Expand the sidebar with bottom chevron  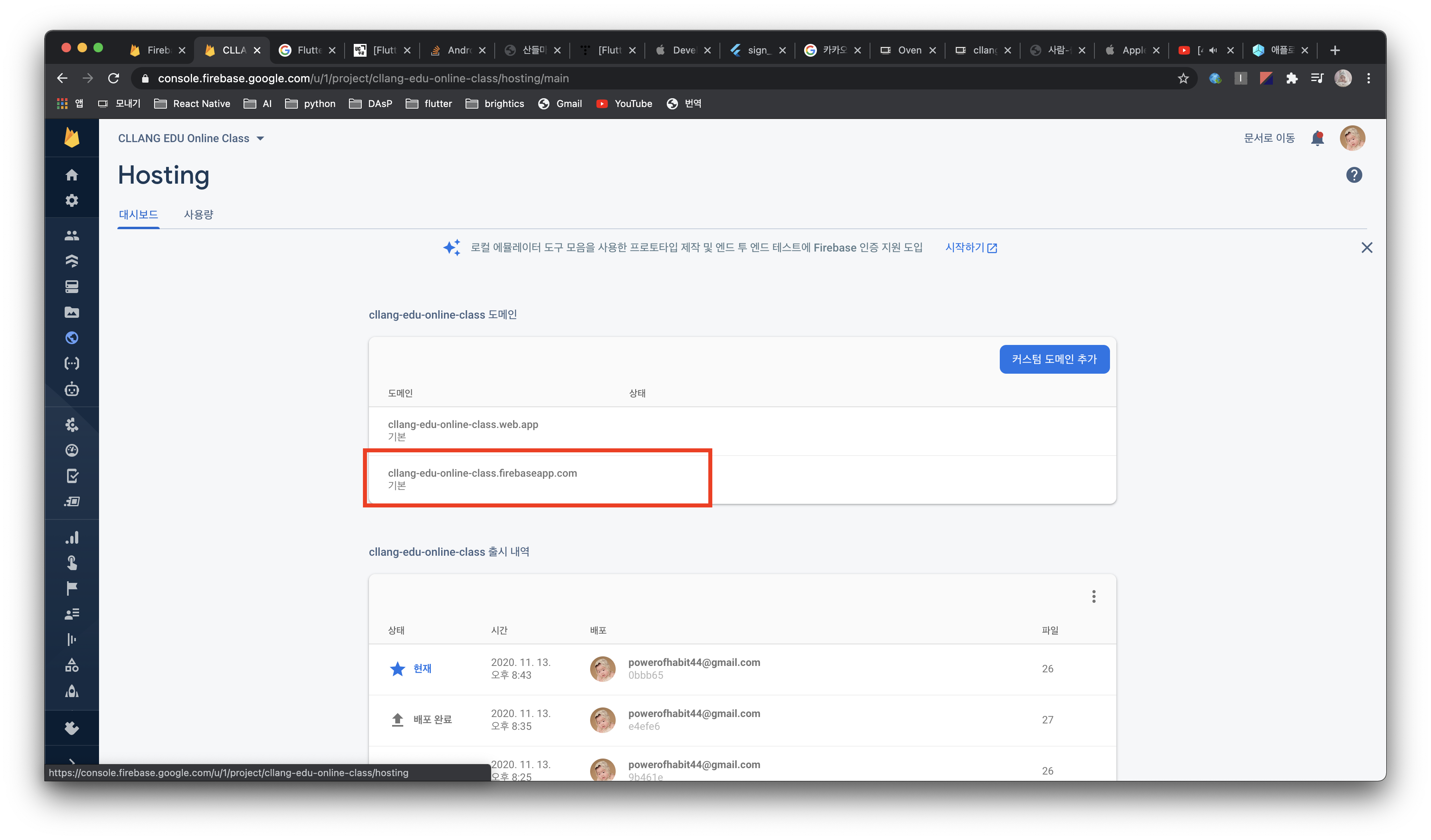point(71,761)
